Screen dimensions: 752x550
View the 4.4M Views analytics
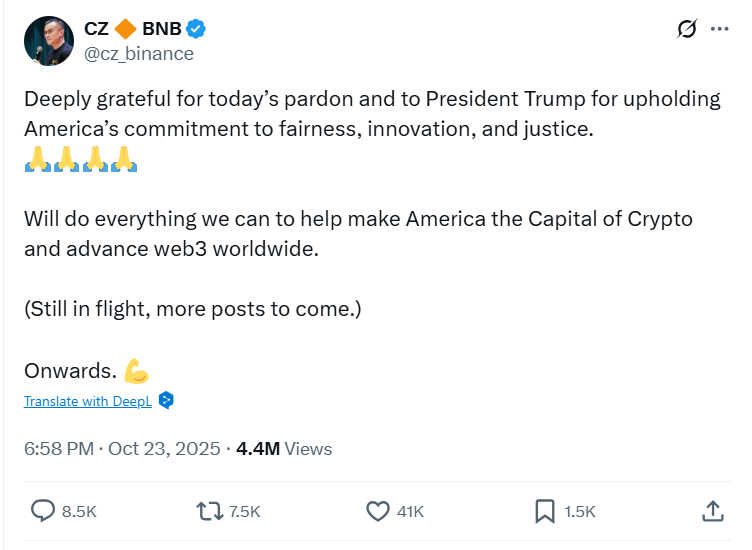[284, 449]
